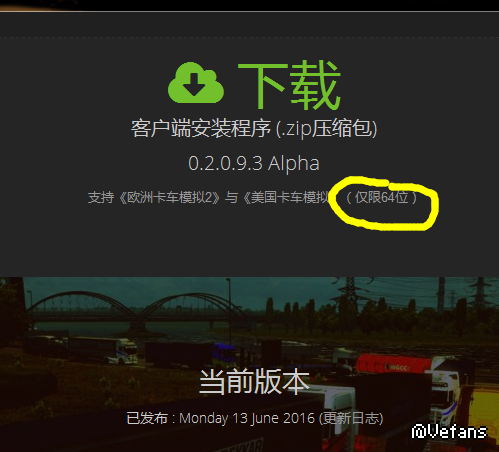Click the 《欧洲卡车模拟2》 game title text
Viewport: 499px width, 452px height.
click(x=169, y=198)
